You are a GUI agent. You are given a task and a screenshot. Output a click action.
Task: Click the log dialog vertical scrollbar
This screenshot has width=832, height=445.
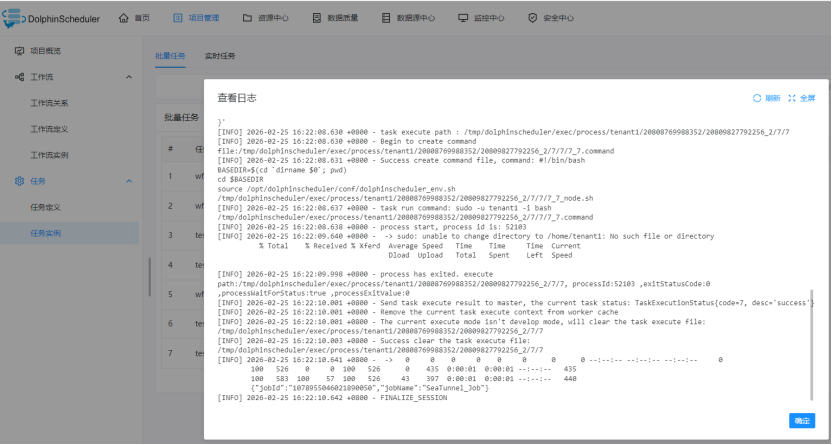[x=811, y=345]
